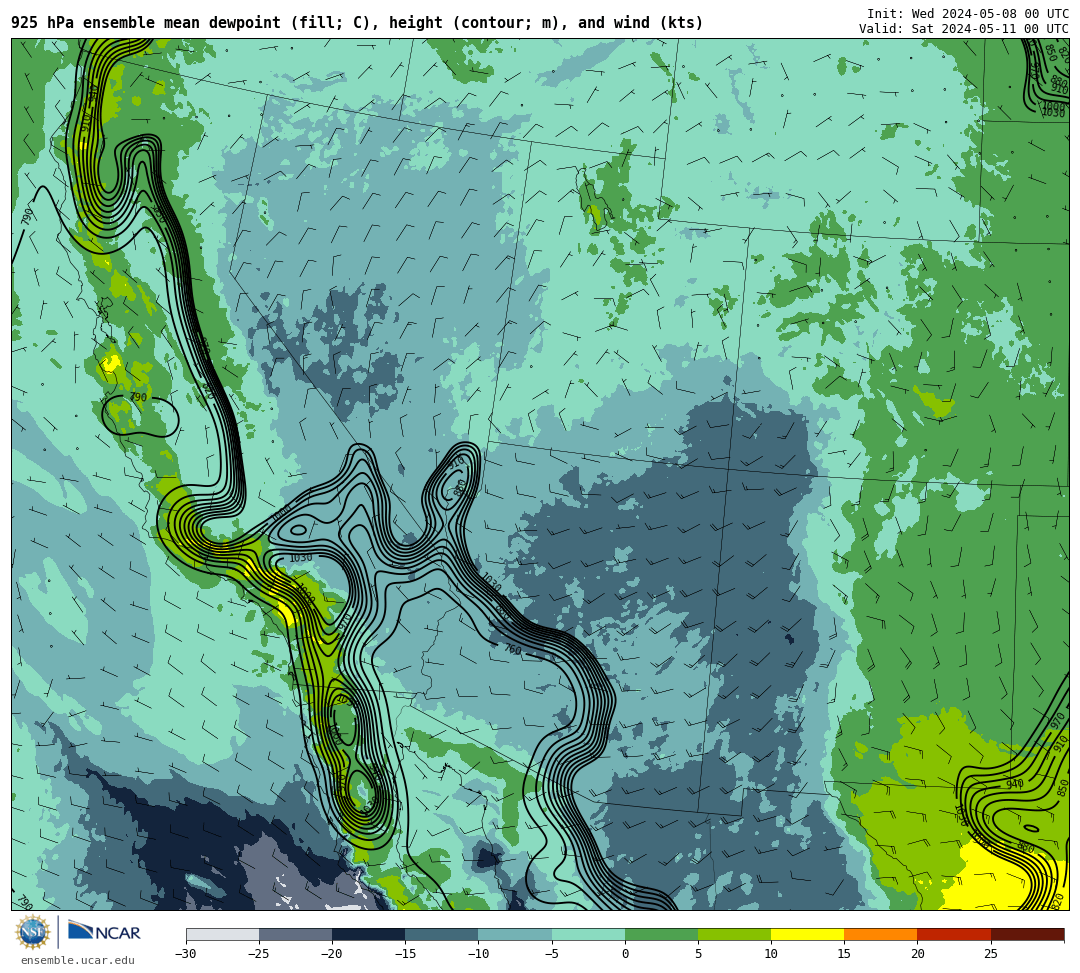The height and width of the screenshot is (973, 1080).
Task: Select the yellow 10 to 15 swatch
Action: (x=807, y=934)
